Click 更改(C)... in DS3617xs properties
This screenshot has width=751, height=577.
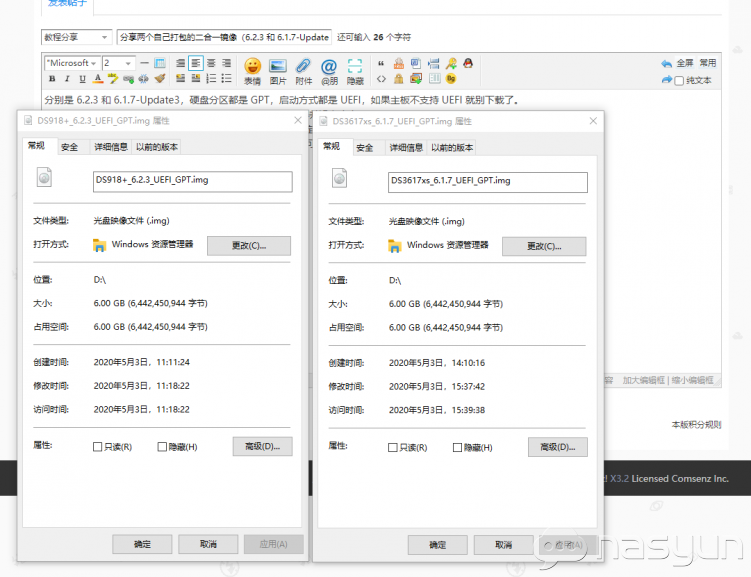[544, 246]
